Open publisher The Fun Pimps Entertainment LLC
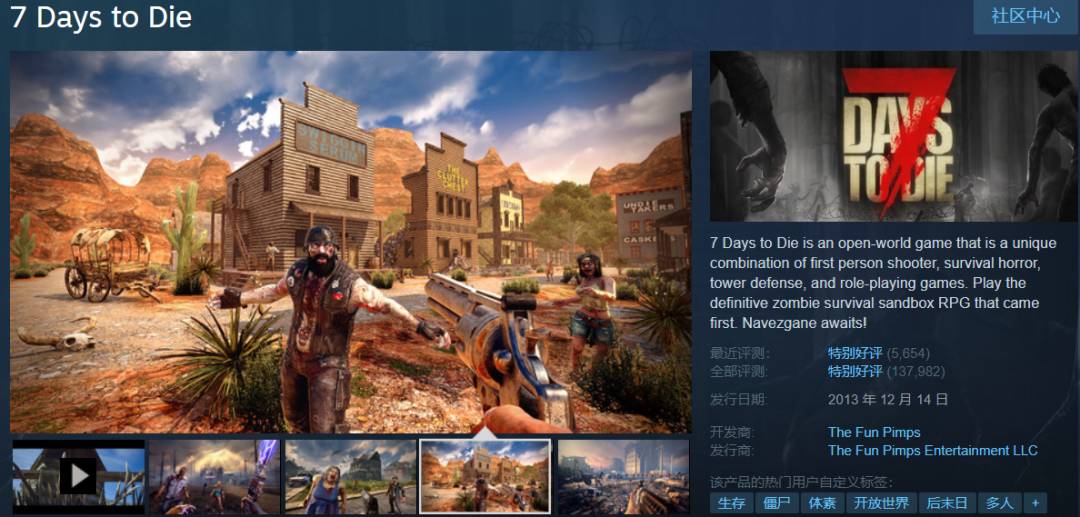The height and width of the screenshot is (517, 1080). [933, 450]
